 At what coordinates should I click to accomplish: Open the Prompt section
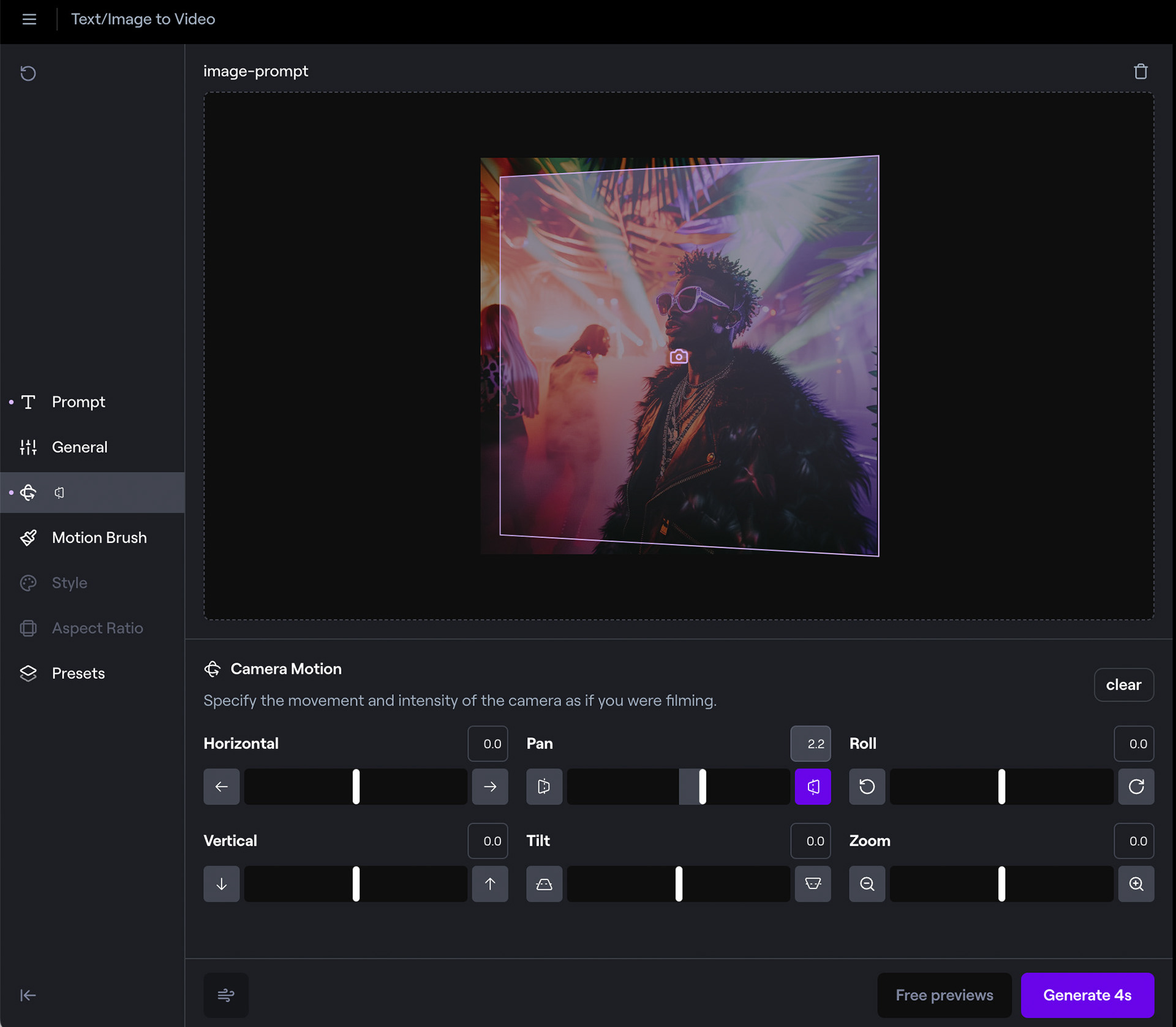click(x=92, y=402)
